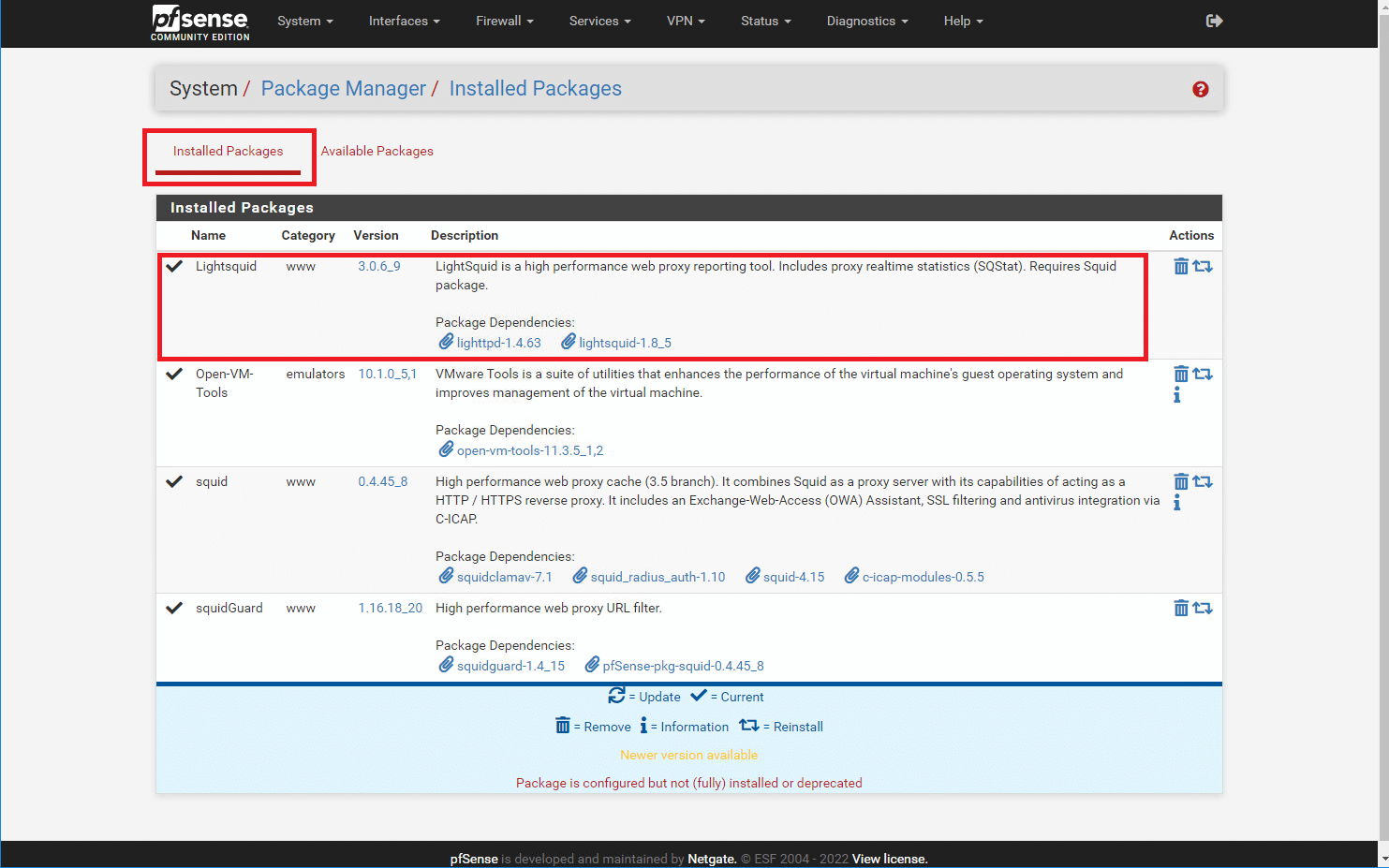This screenshot has height=868, width=1389.
Task: Open the Help dropdown menu
Action: 964,21
